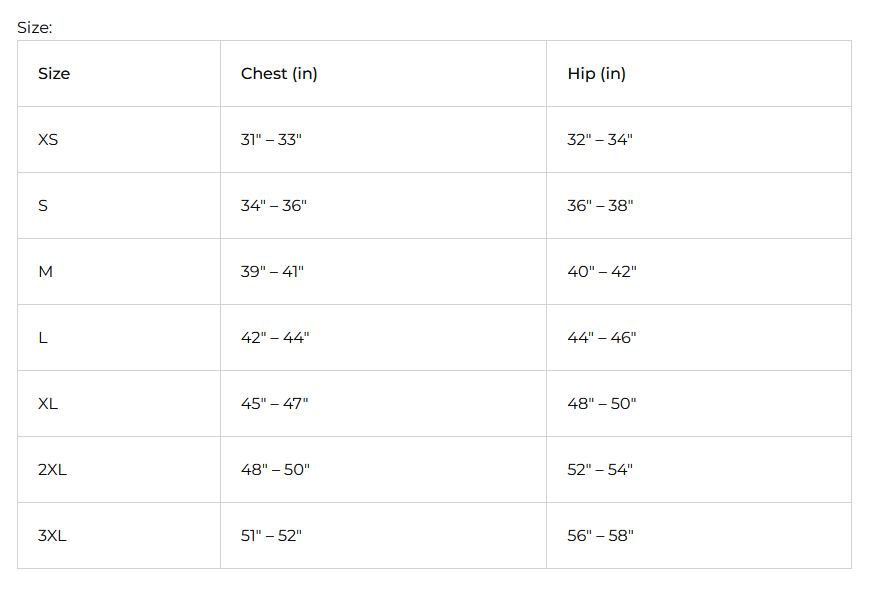The width and height of the screenshot is (876, 593).
Task: Click the XL hip measurement 48" – 50"
Action: [602, 404]
